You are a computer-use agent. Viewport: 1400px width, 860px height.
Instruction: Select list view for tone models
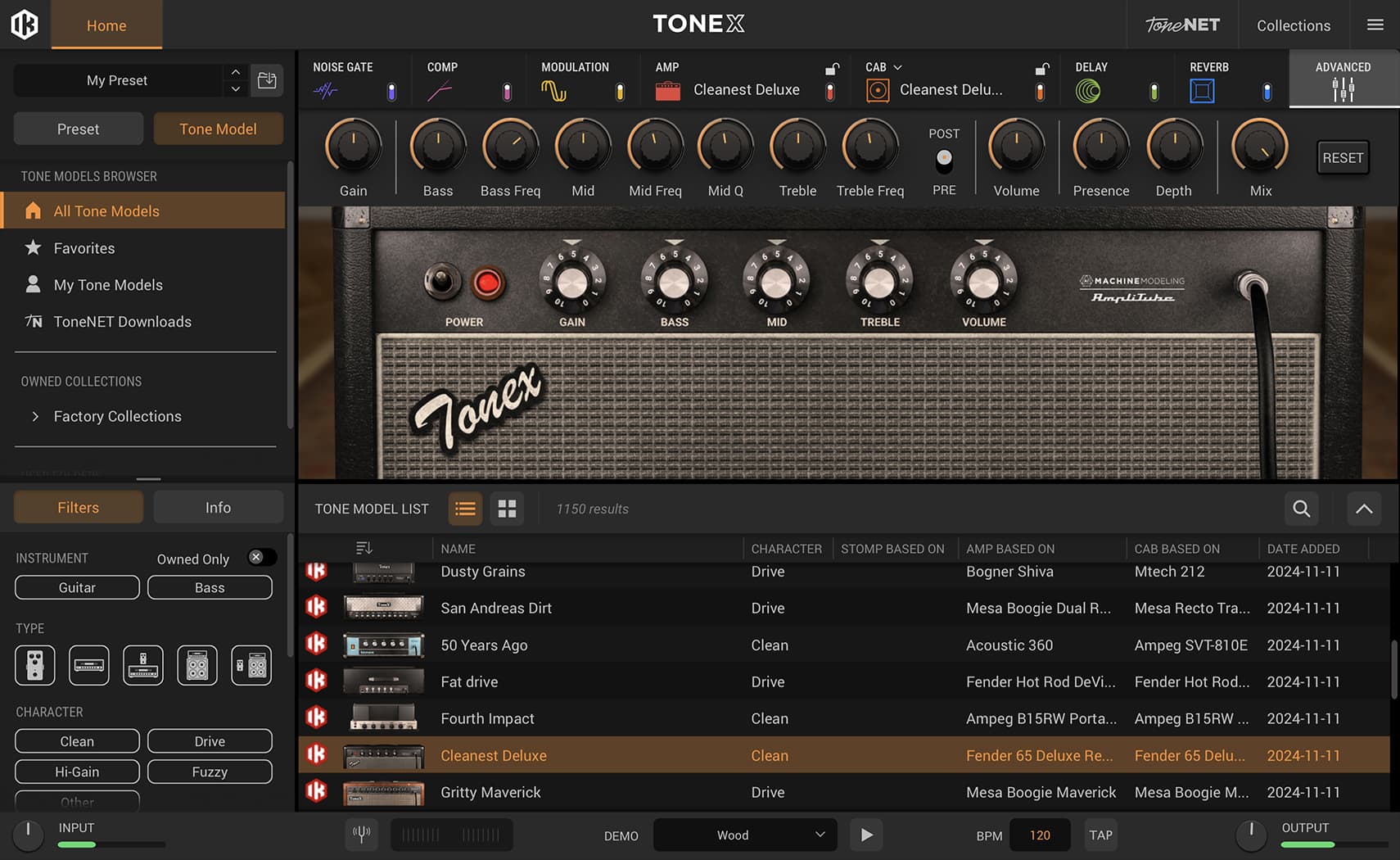465,509
